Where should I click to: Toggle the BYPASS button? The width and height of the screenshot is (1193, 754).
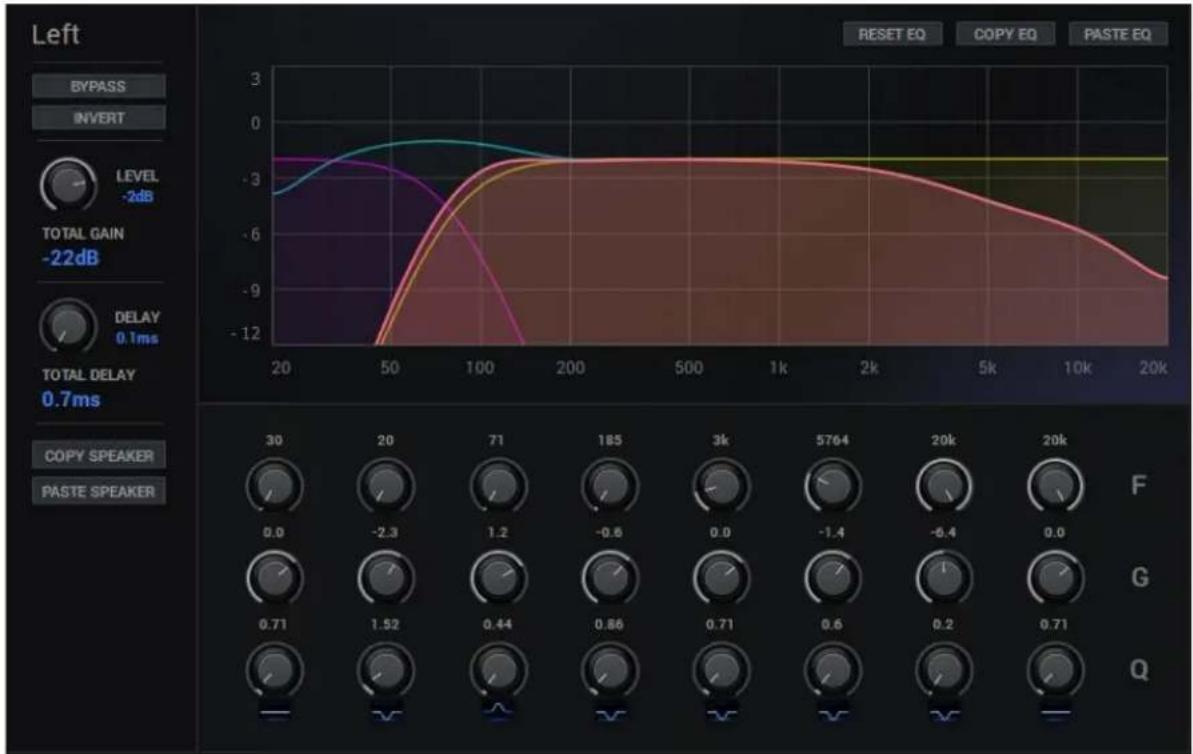[x=98, y=86]
